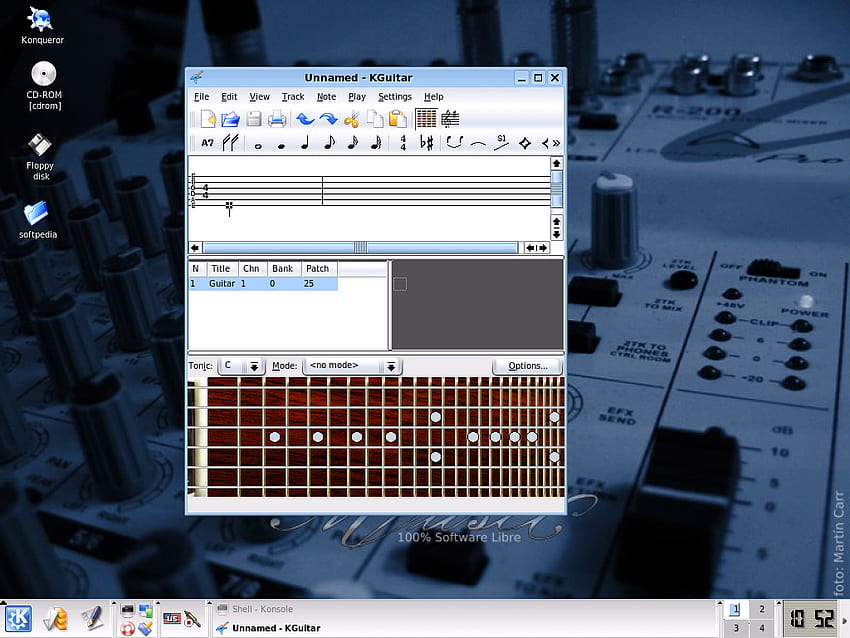Apply legato effect to note
The height and width of the screenshot is (638, 850).
454,143
